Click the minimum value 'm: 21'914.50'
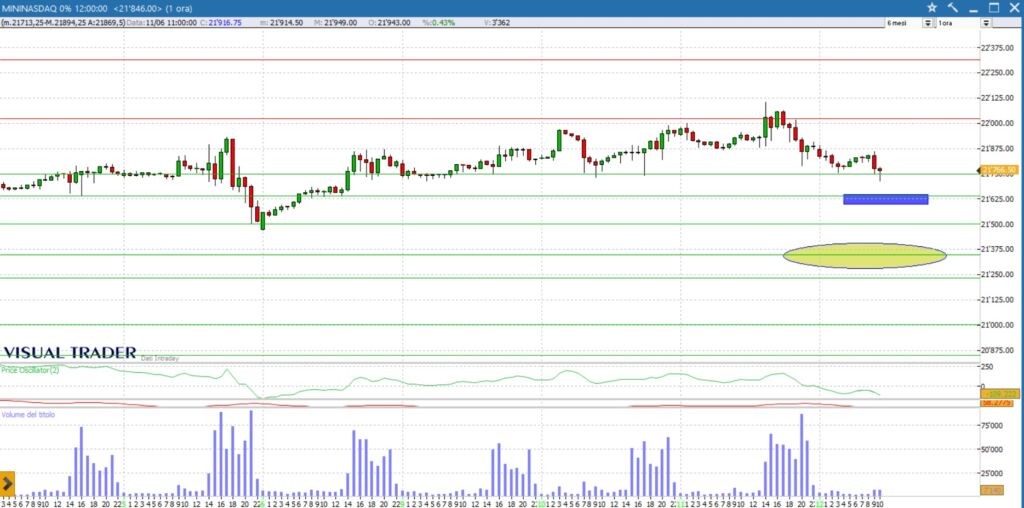The height and width of the screenshot is (508, 1024). pyautogui.click(x=281, y=22)
